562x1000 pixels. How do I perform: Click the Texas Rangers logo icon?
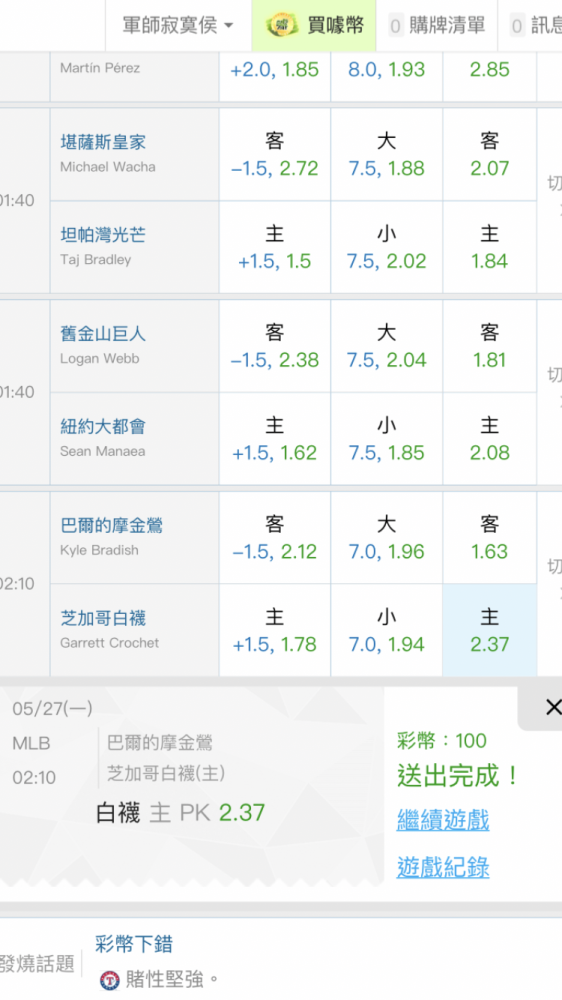click(110, 980)
